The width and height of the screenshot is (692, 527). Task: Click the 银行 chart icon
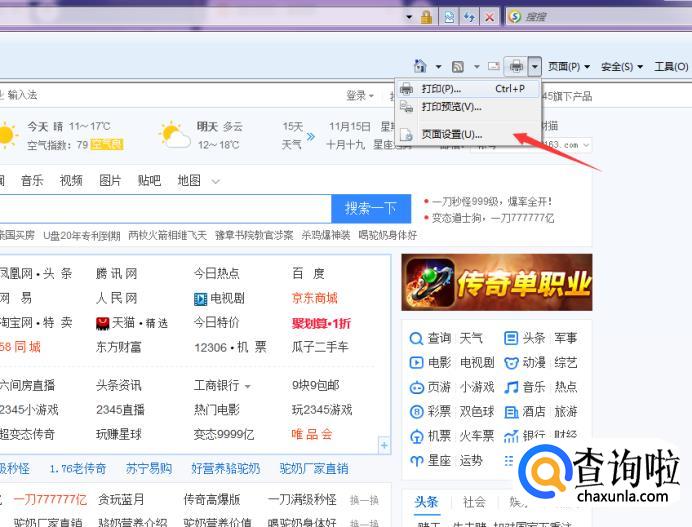coord(511,437)
